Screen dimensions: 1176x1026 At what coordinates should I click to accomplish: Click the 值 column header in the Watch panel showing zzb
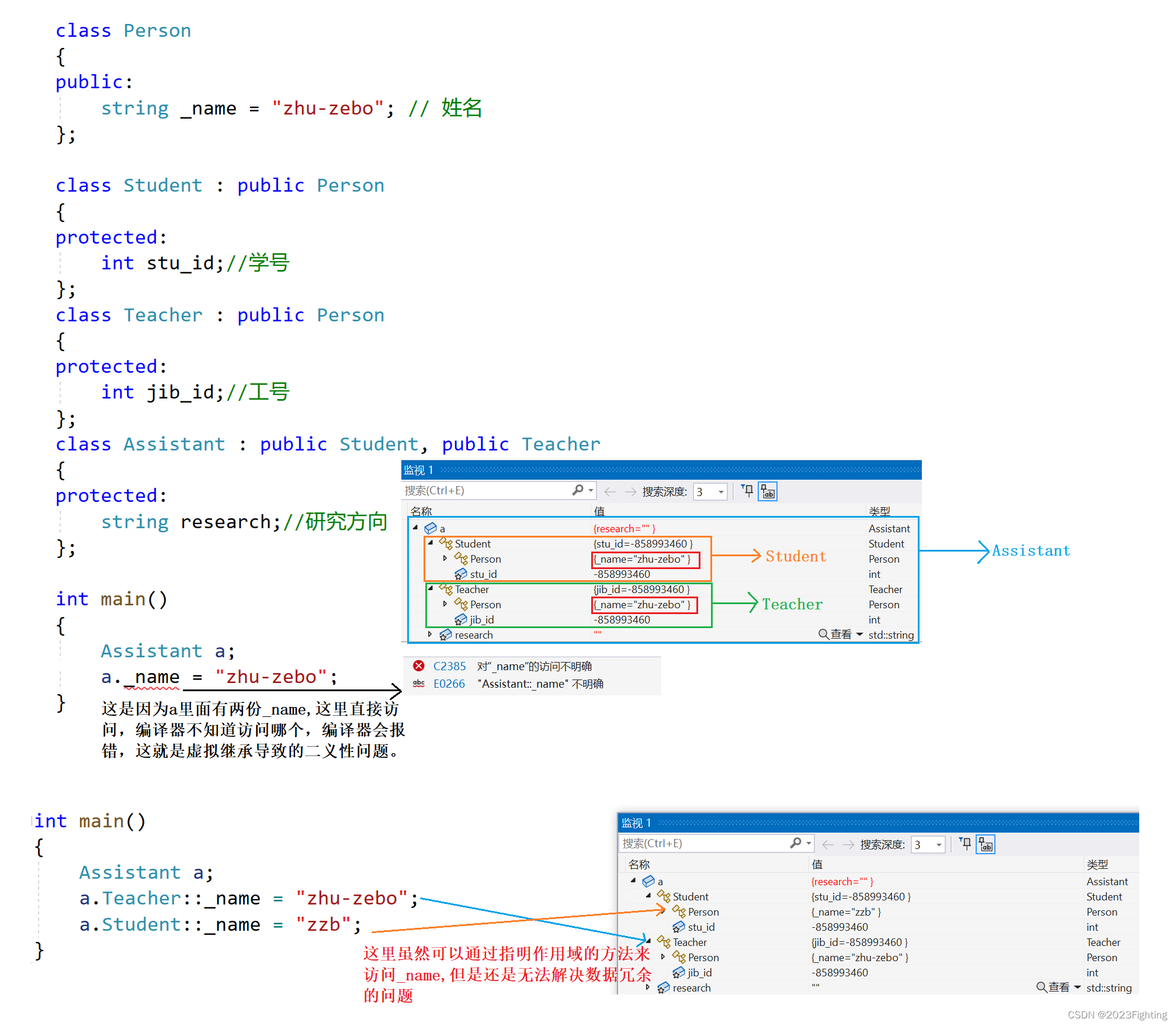tap(817, 864)
